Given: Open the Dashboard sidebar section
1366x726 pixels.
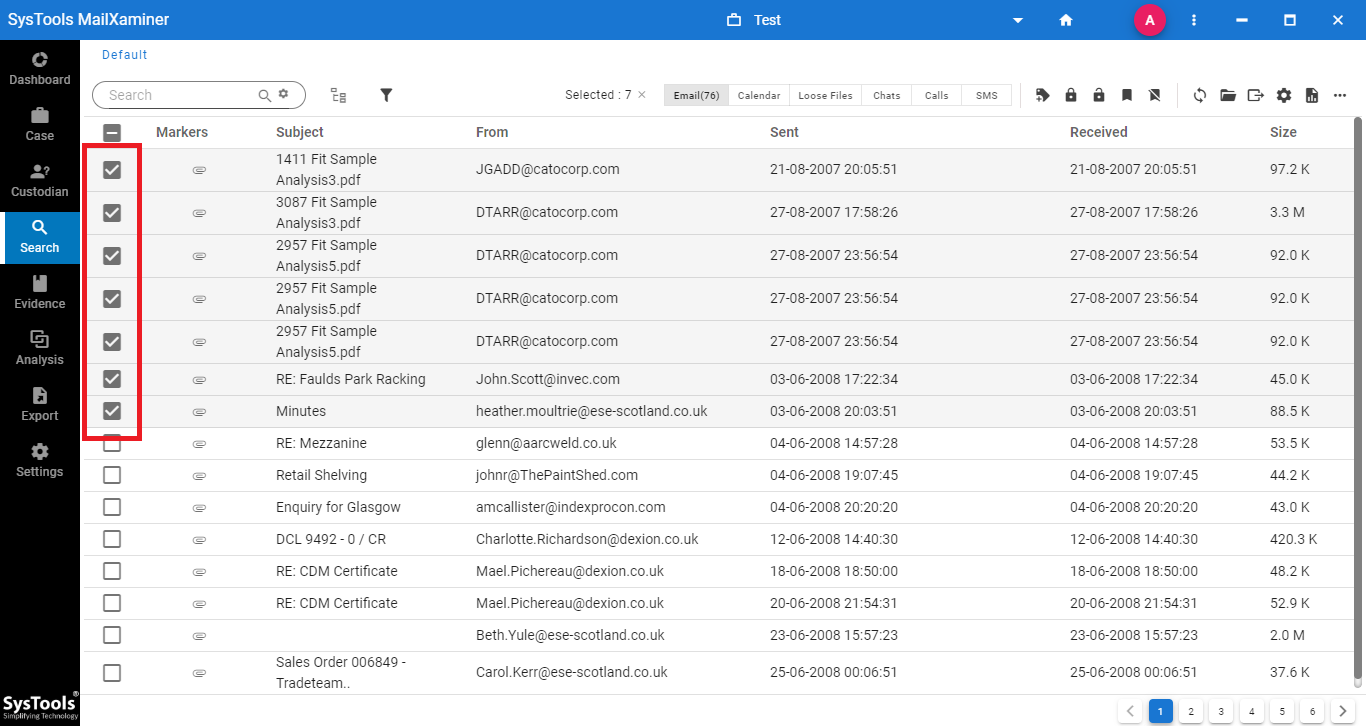Looking at the screenshot, I should 40,69.
